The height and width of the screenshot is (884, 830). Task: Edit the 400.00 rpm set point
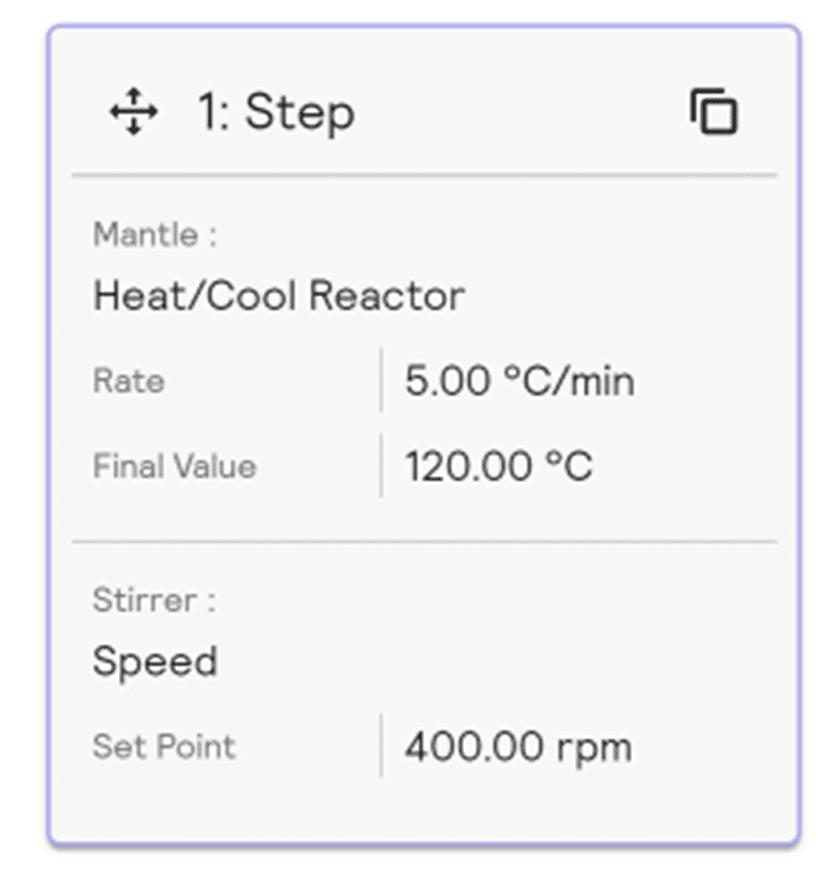[x=518, y=746]
